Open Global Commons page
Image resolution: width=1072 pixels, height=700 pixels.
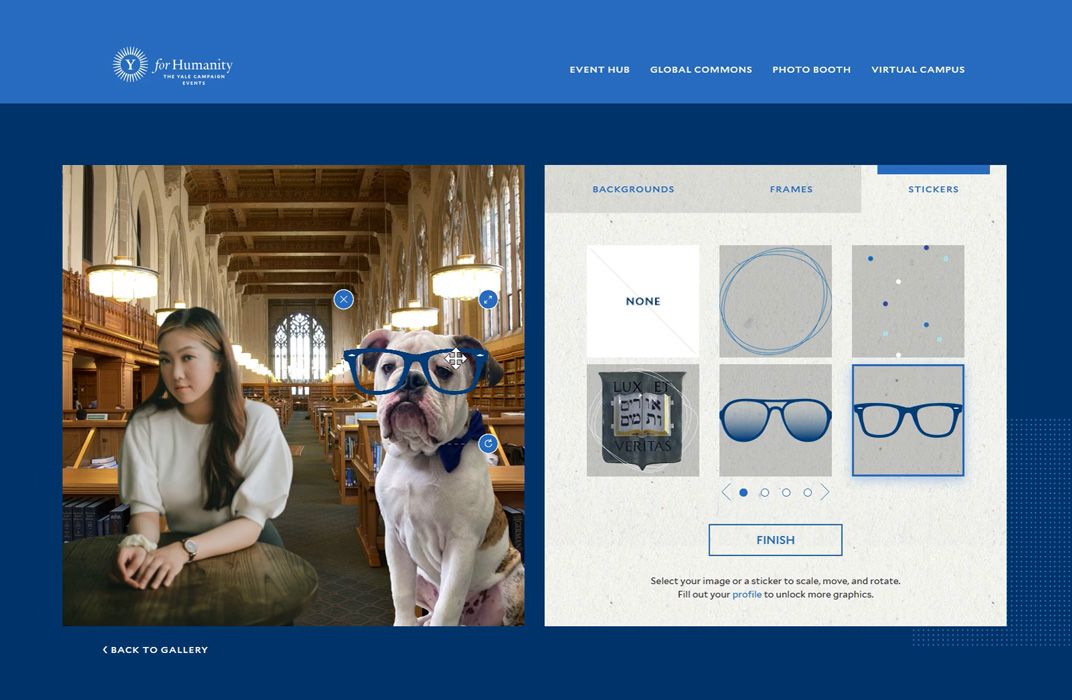pos(701,70)
